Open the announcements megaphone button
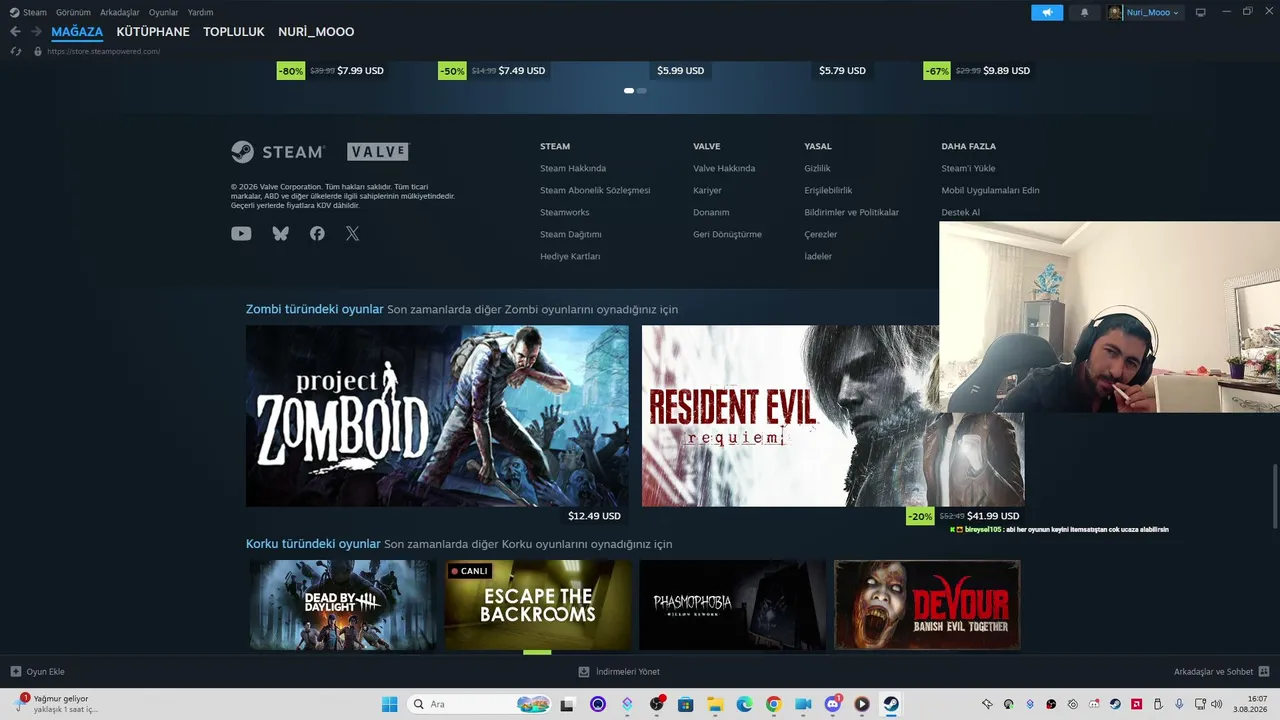This screenshot has width=1280, height=720. (x=1047, y=12)
